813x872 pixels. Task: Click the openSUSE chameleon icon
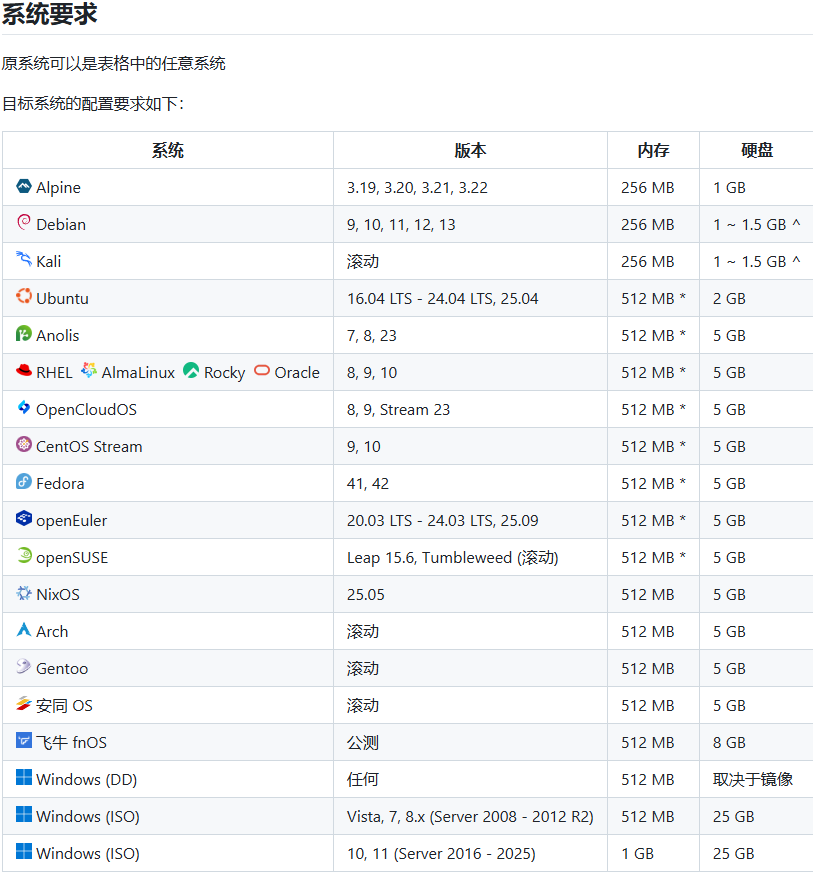point(24,556)
